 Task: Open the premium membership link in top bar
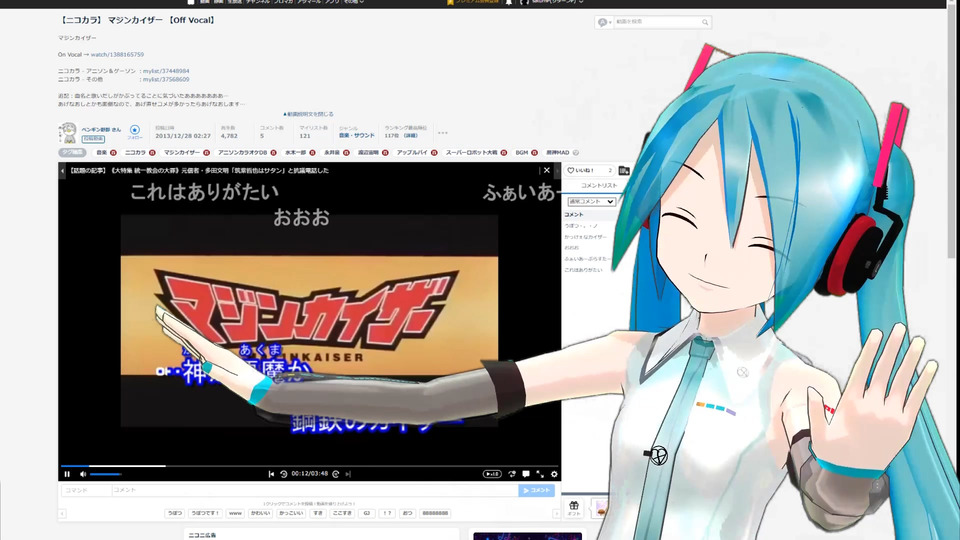click(x=474, y=2)
